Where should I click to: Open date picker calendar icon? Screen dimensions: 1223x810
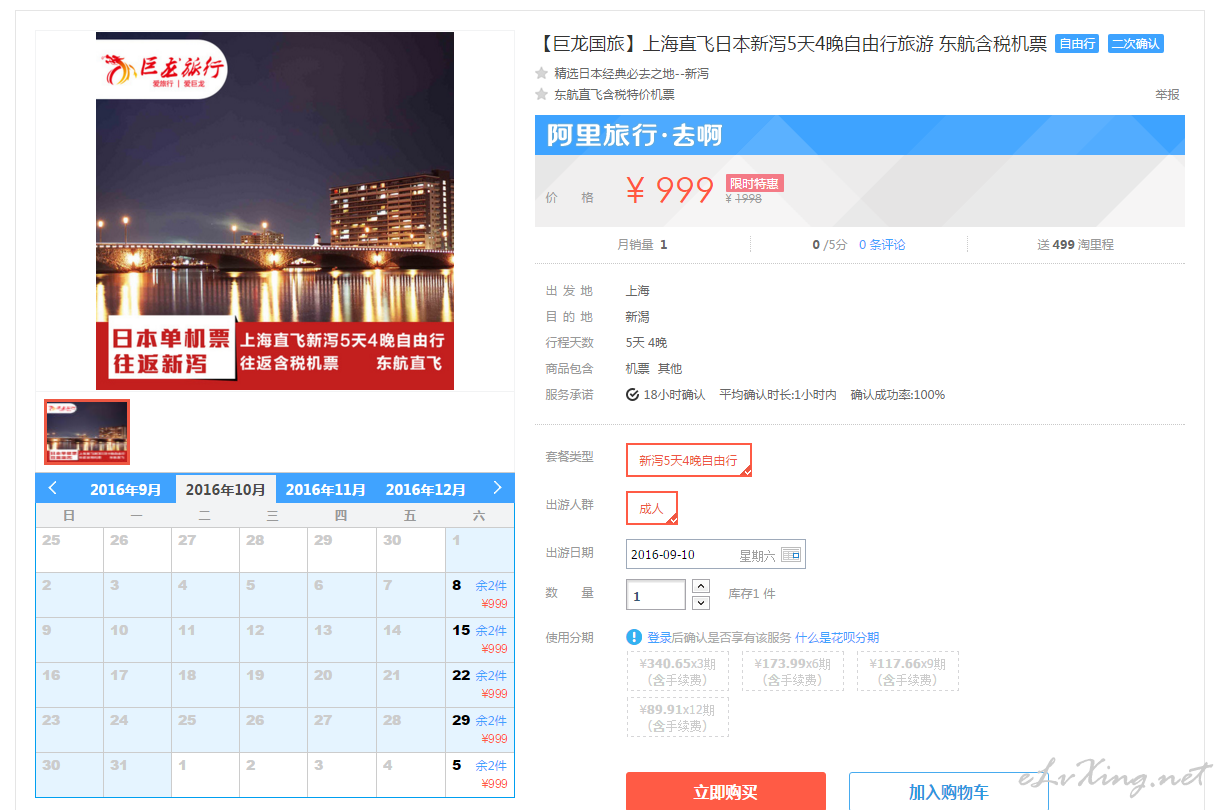[791, 554]
